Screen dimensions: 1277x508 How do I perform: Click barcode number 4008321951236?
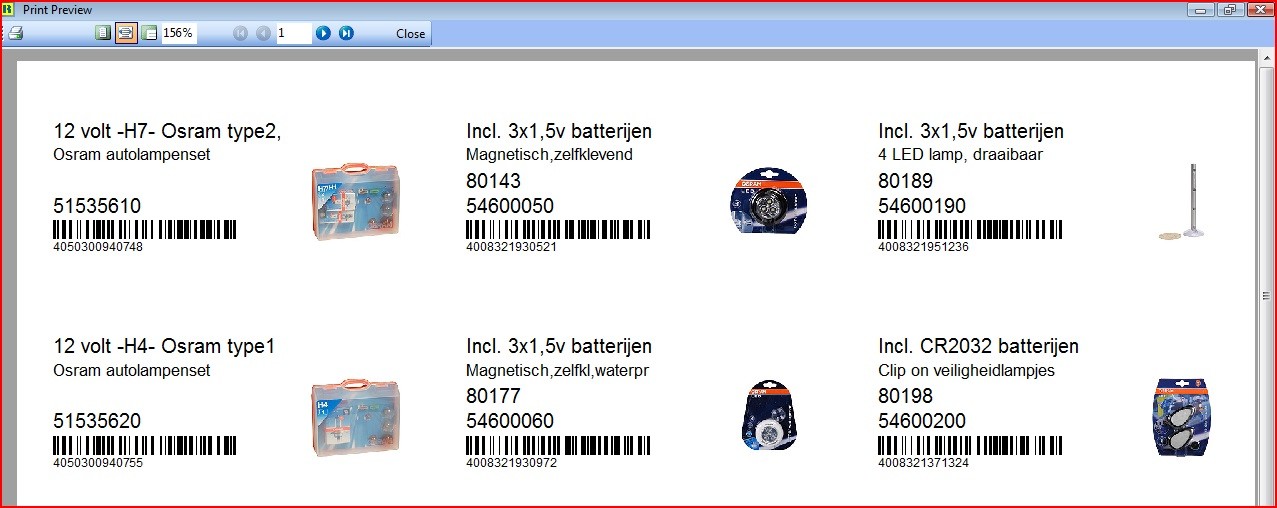[923, 247]
